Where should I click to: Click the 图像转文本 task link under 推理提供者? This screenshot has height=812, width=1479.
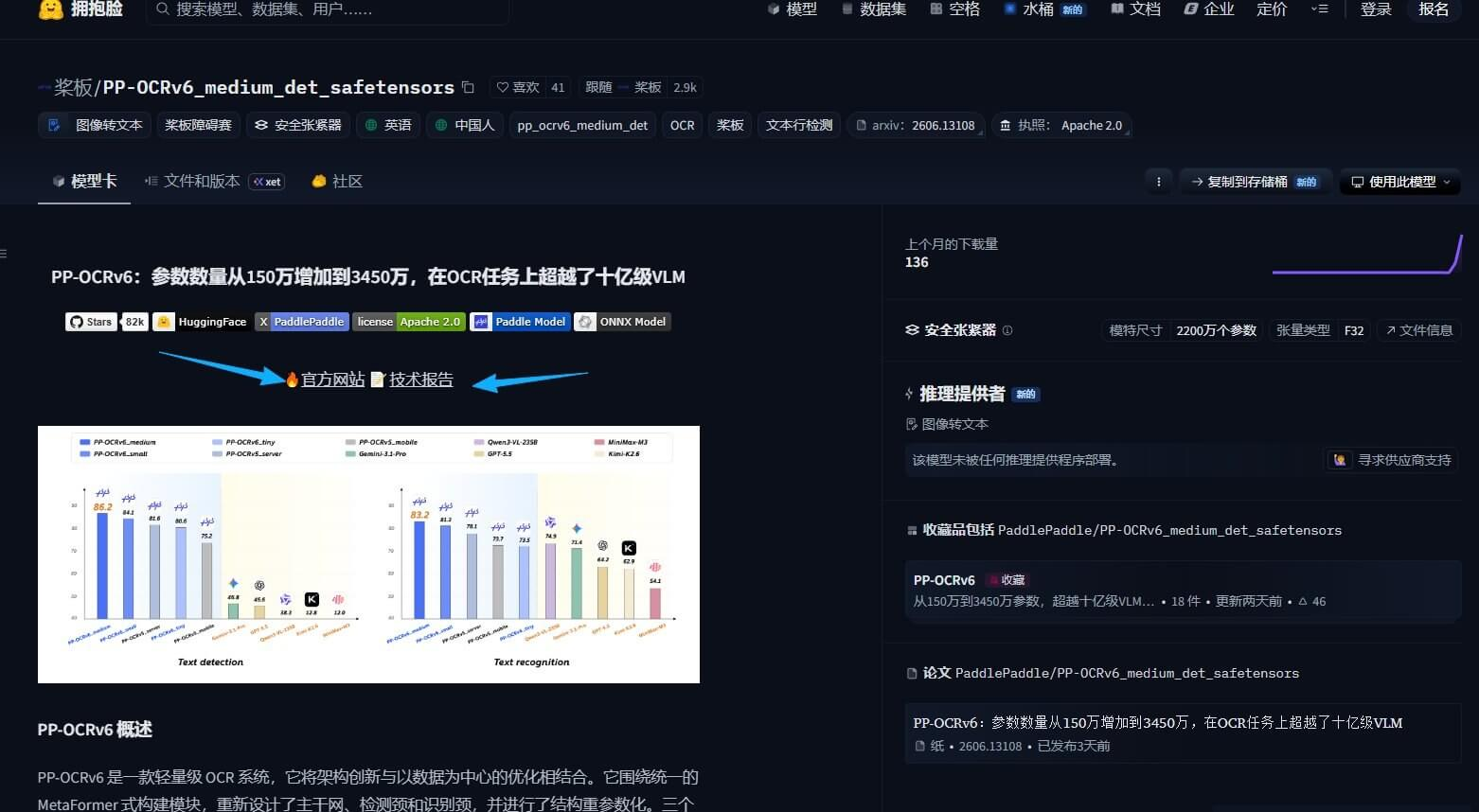(947, 424)
